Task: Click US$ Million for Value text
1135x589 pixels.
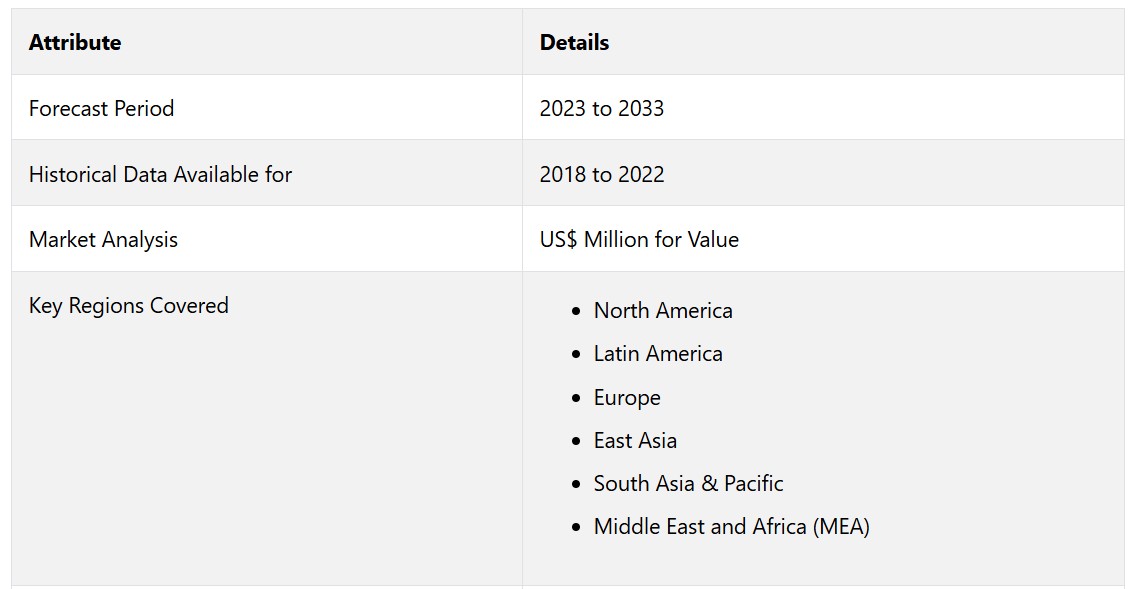Action: pos(639,239)
